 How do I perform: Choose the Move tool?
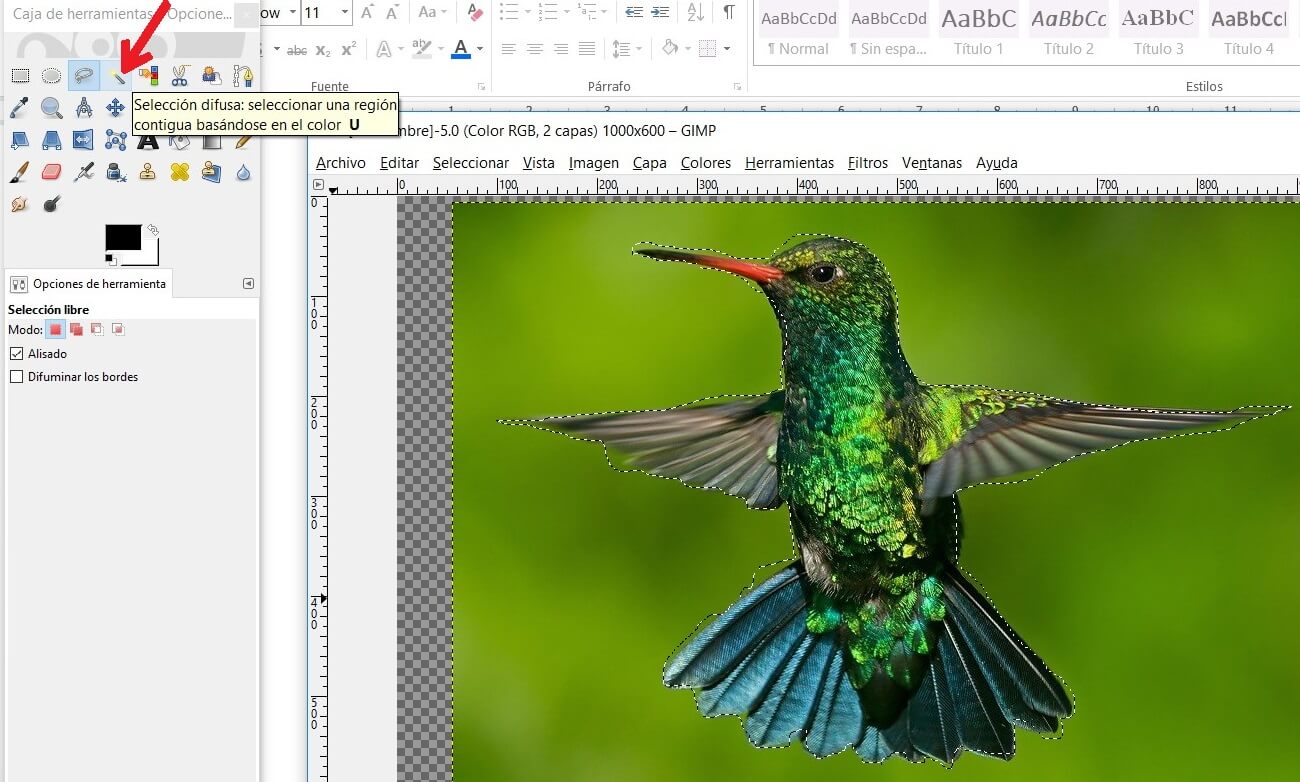click(x=116, y=108)
